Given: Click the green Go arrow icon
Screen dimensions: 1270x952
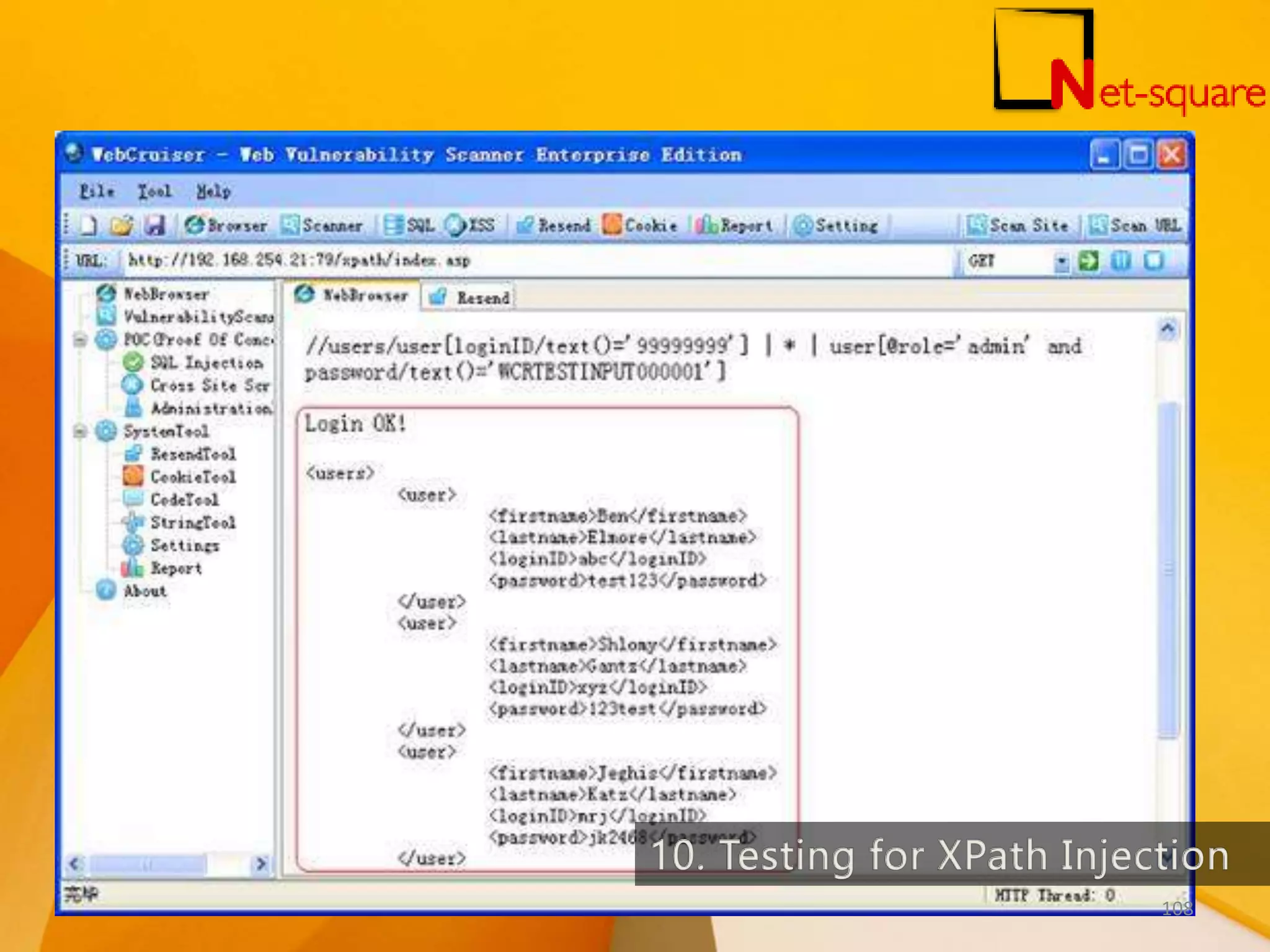Looking at the screenshot, I should point(1088,261).
